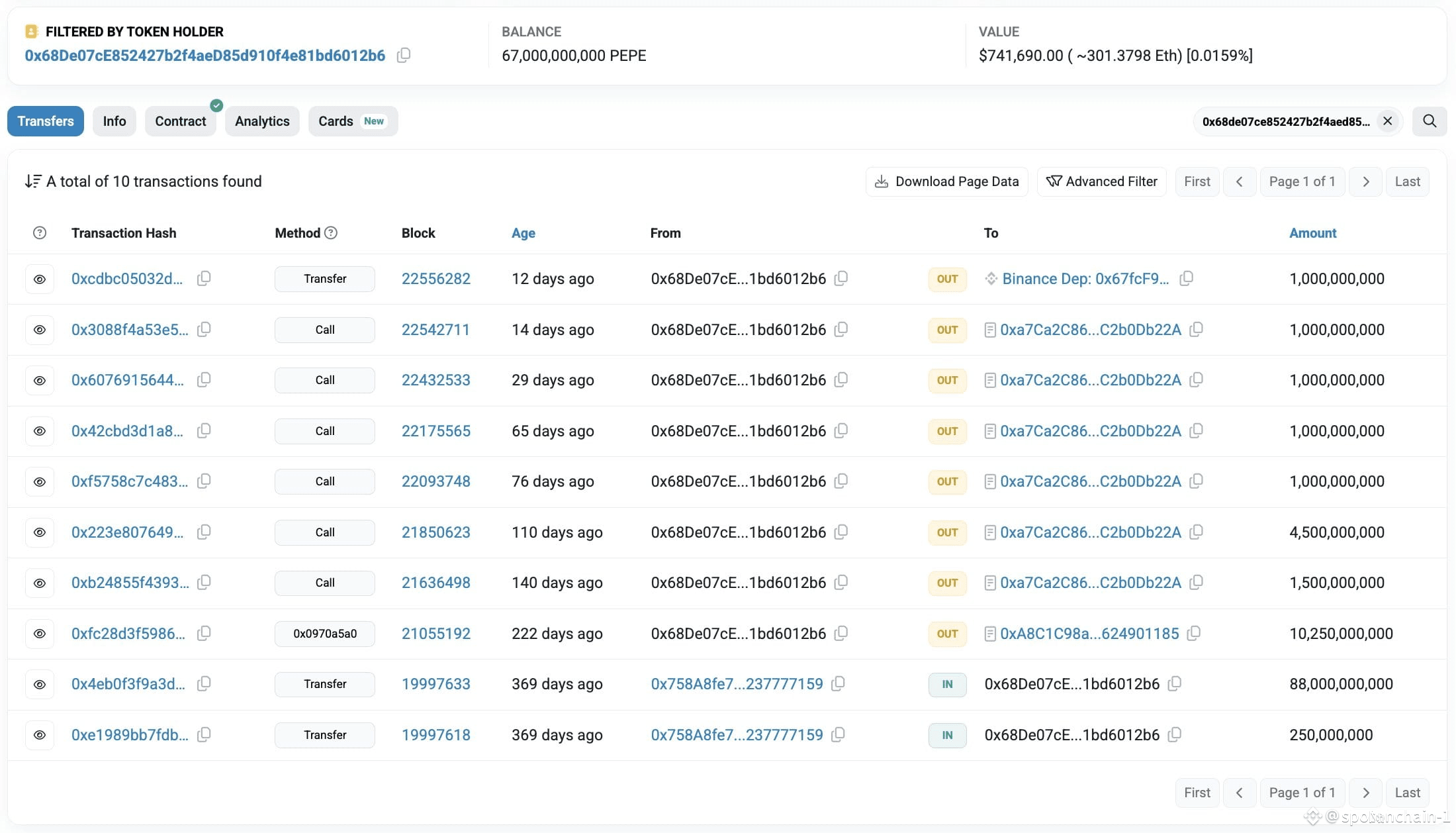Copy the From address in block 22542711 row
The width and height of the screenshot is (1456, 833).
tap(841, 330)
